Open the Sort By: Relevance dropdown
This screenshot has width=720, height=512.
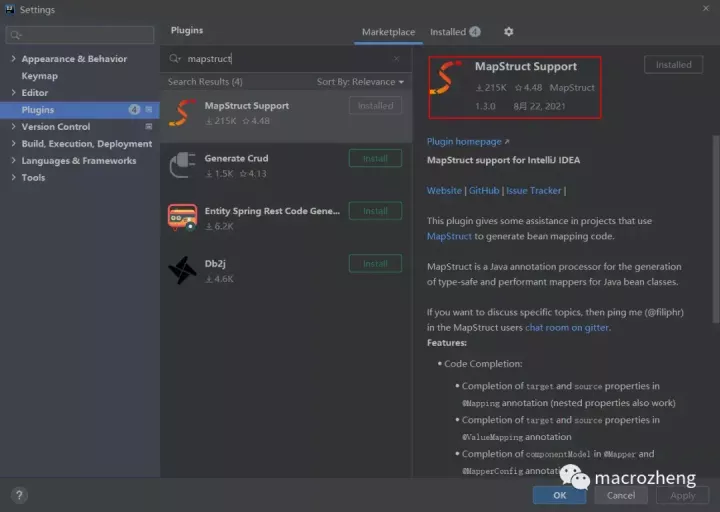(x=360, y=82)
